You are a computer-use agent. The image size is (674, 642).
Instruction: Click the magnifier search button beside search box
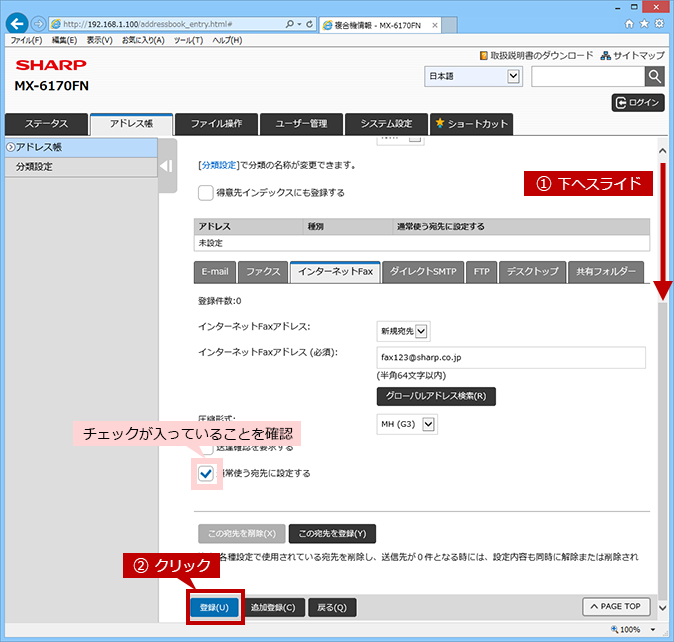[x=655, y=76]
